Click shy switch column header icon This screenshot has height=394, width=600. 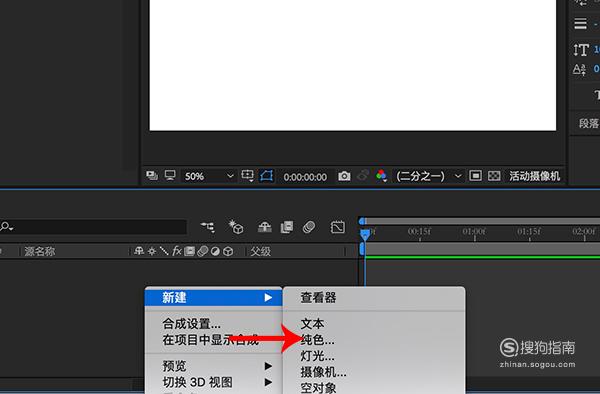tap(139, 251)
